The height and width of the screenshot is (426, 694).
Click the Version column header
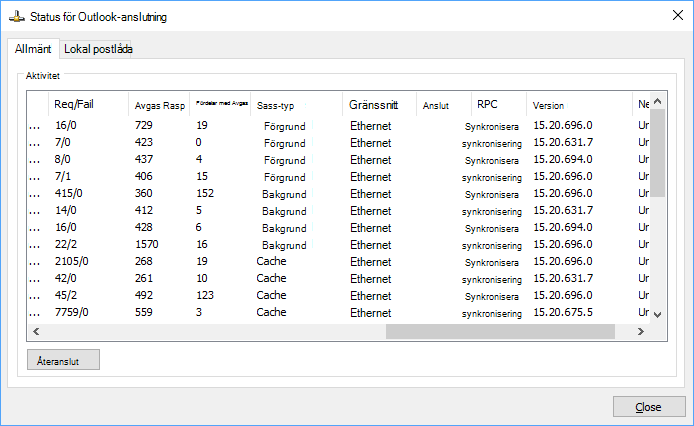579,105
